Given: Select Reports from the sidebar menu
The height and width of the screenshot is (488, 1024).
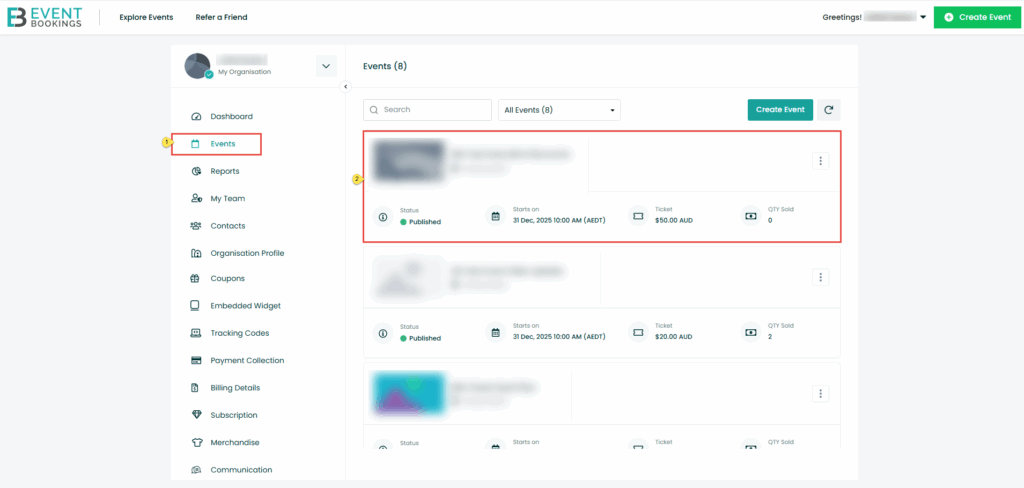Looking at the screenshot, I should click(224, 171).
